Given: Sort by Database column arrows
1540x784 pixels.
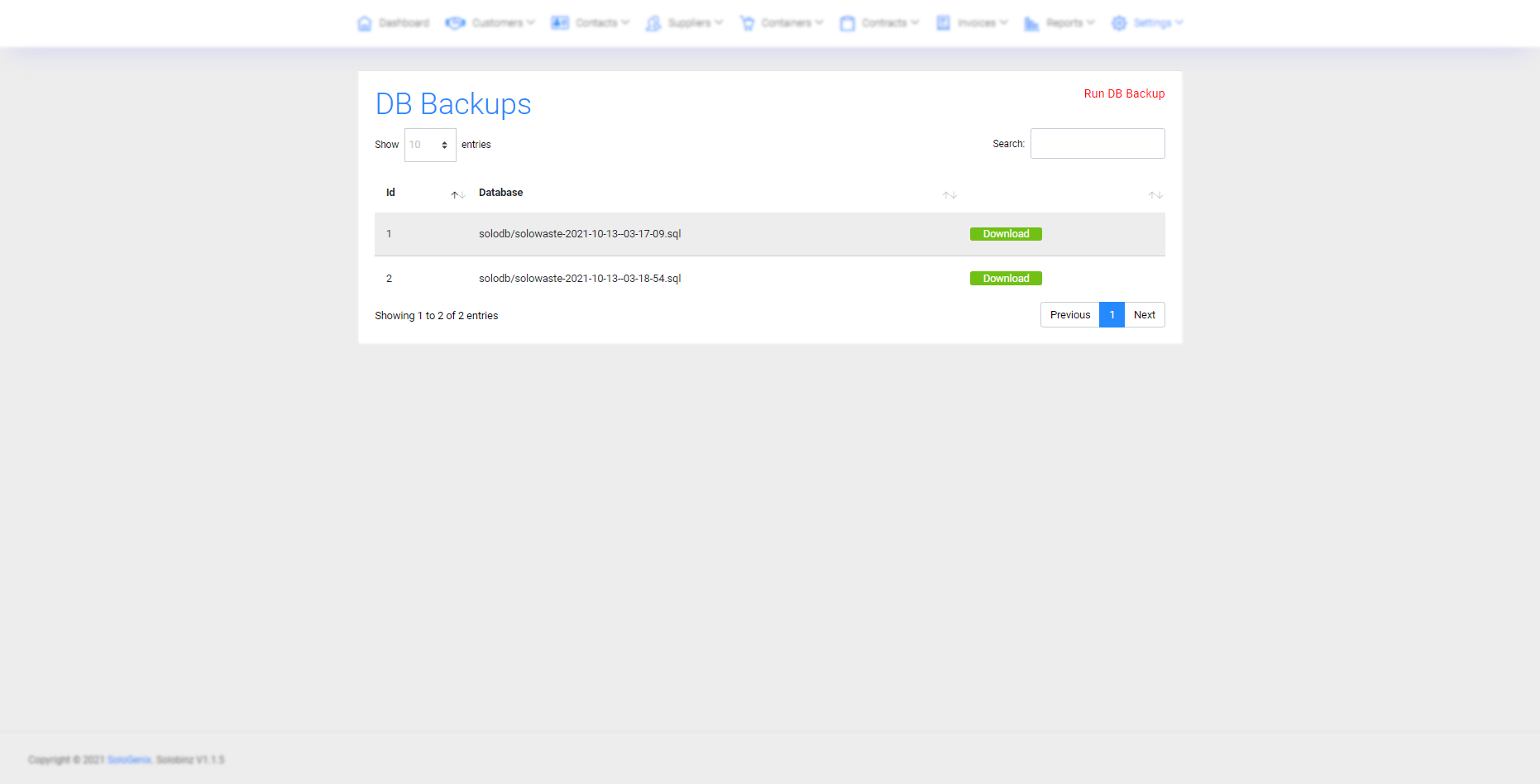Looking at the screenshot, I should click(x=949, y=194).
